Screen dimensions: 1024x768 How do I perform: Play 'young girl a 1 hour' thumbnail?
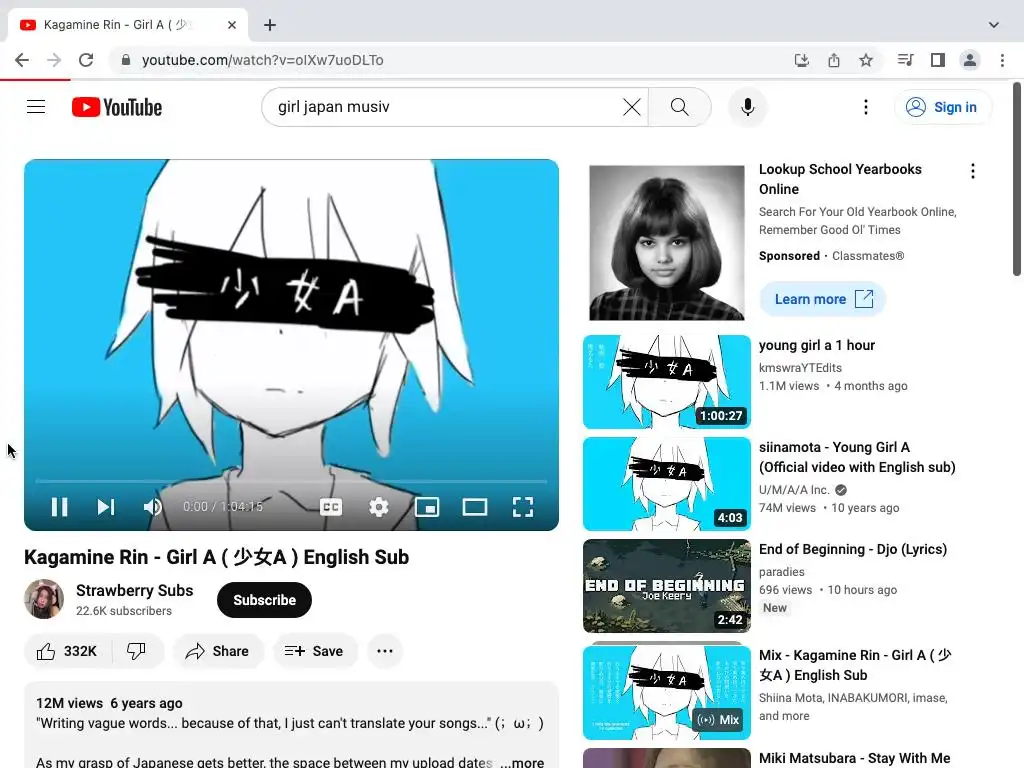[667, 382]
